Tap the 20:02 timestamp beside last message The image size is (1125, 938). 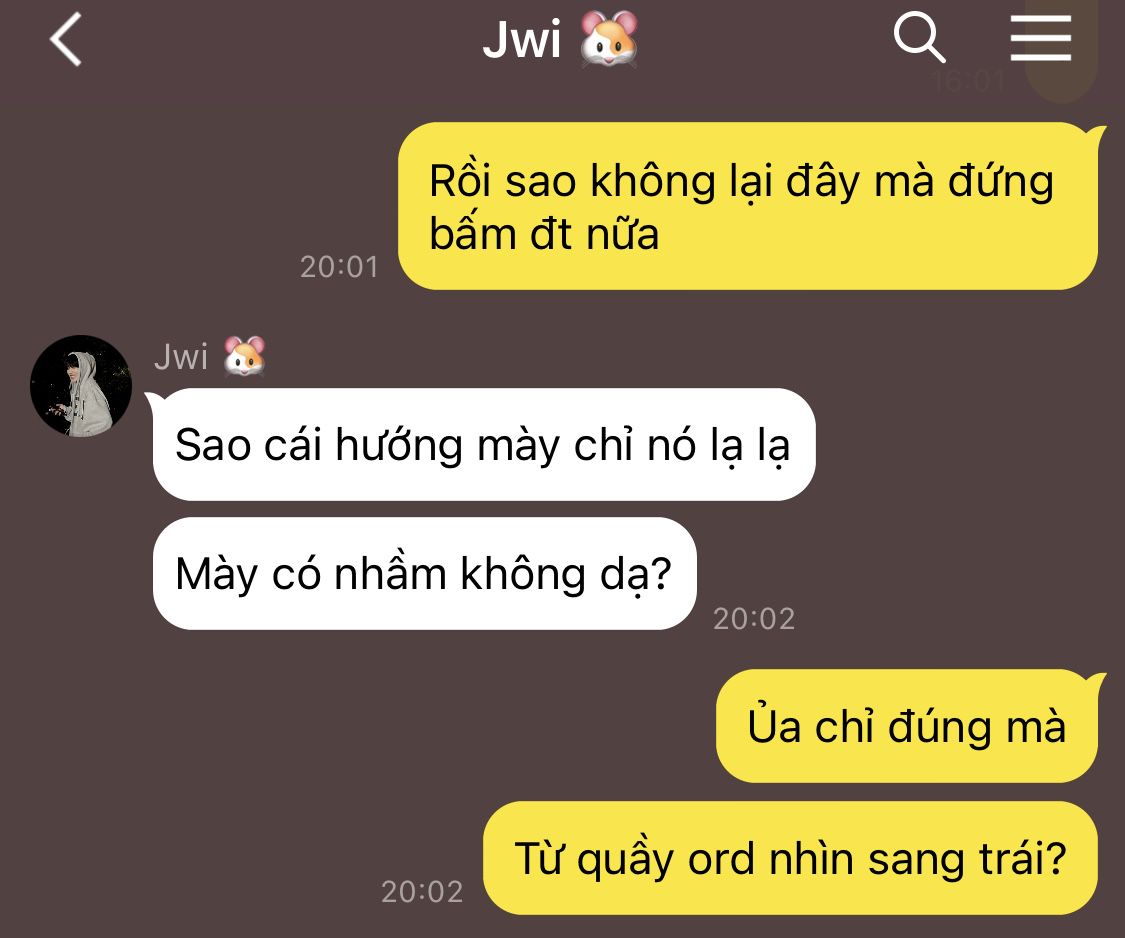422,891
